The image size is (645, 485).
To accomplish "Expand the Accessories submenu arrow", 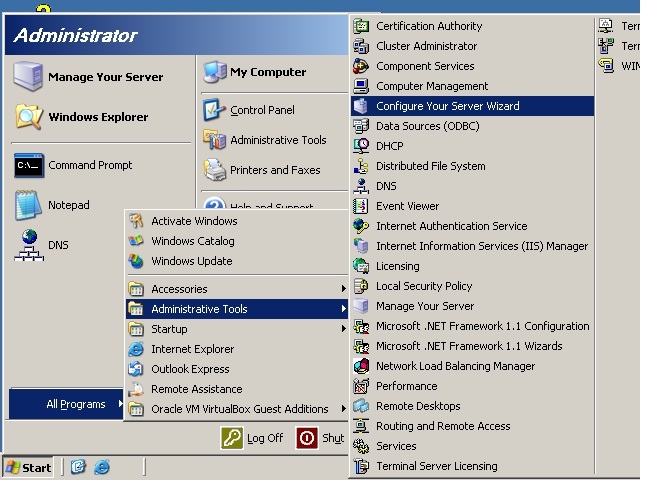I will 343,289.
